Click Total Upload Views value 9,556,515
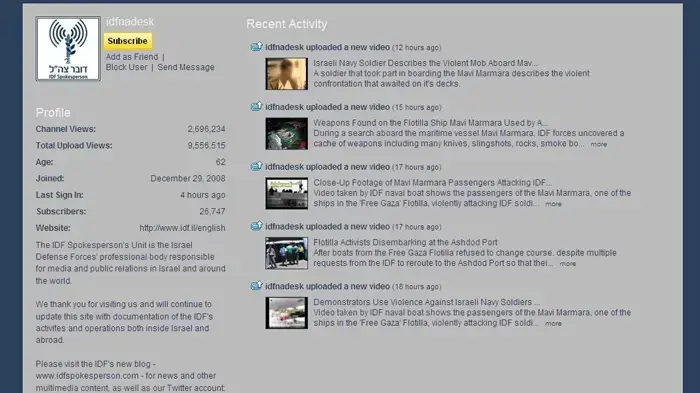Viewport: 700px width, 393px height. pyautogui.click(x=206, y=146)
